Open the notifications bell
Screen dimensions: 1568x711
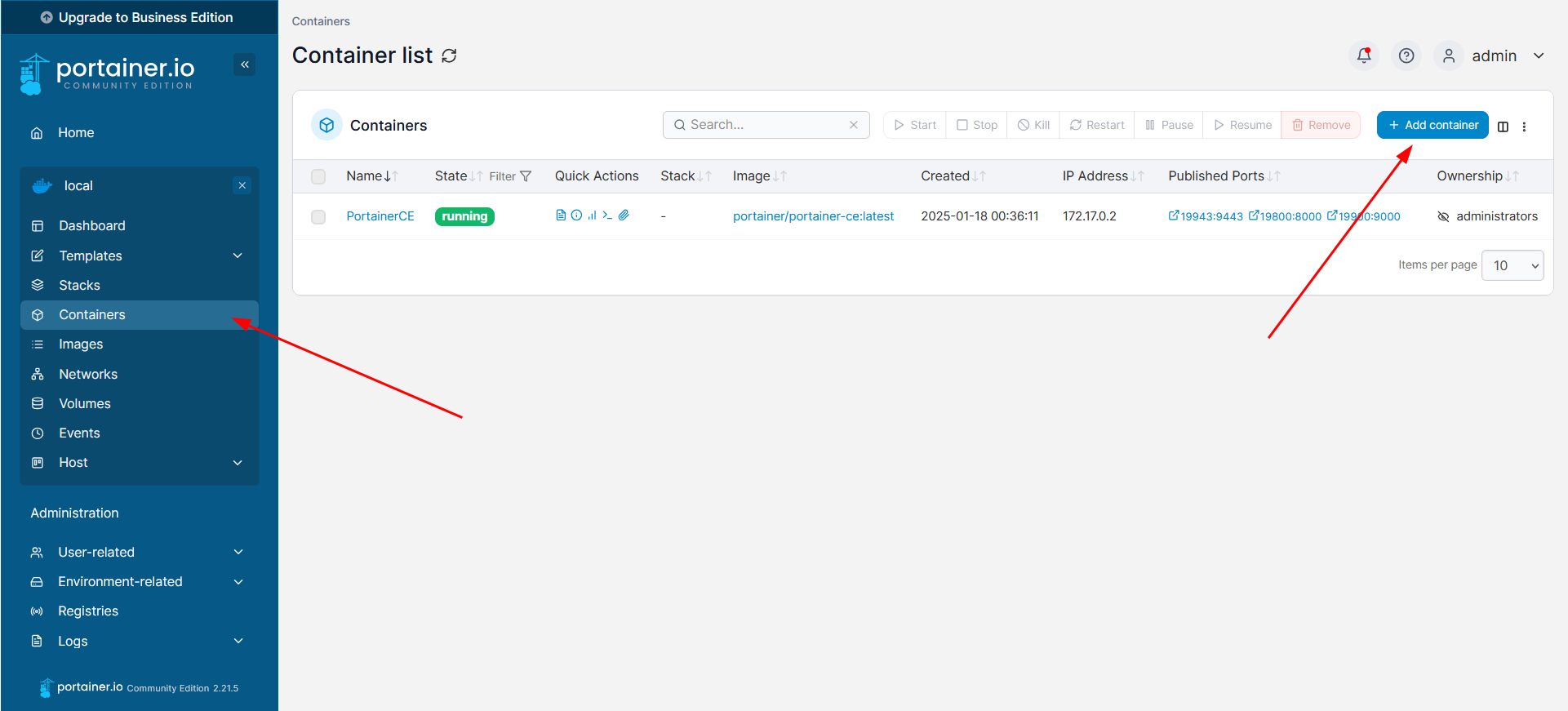pos(1363,56)
